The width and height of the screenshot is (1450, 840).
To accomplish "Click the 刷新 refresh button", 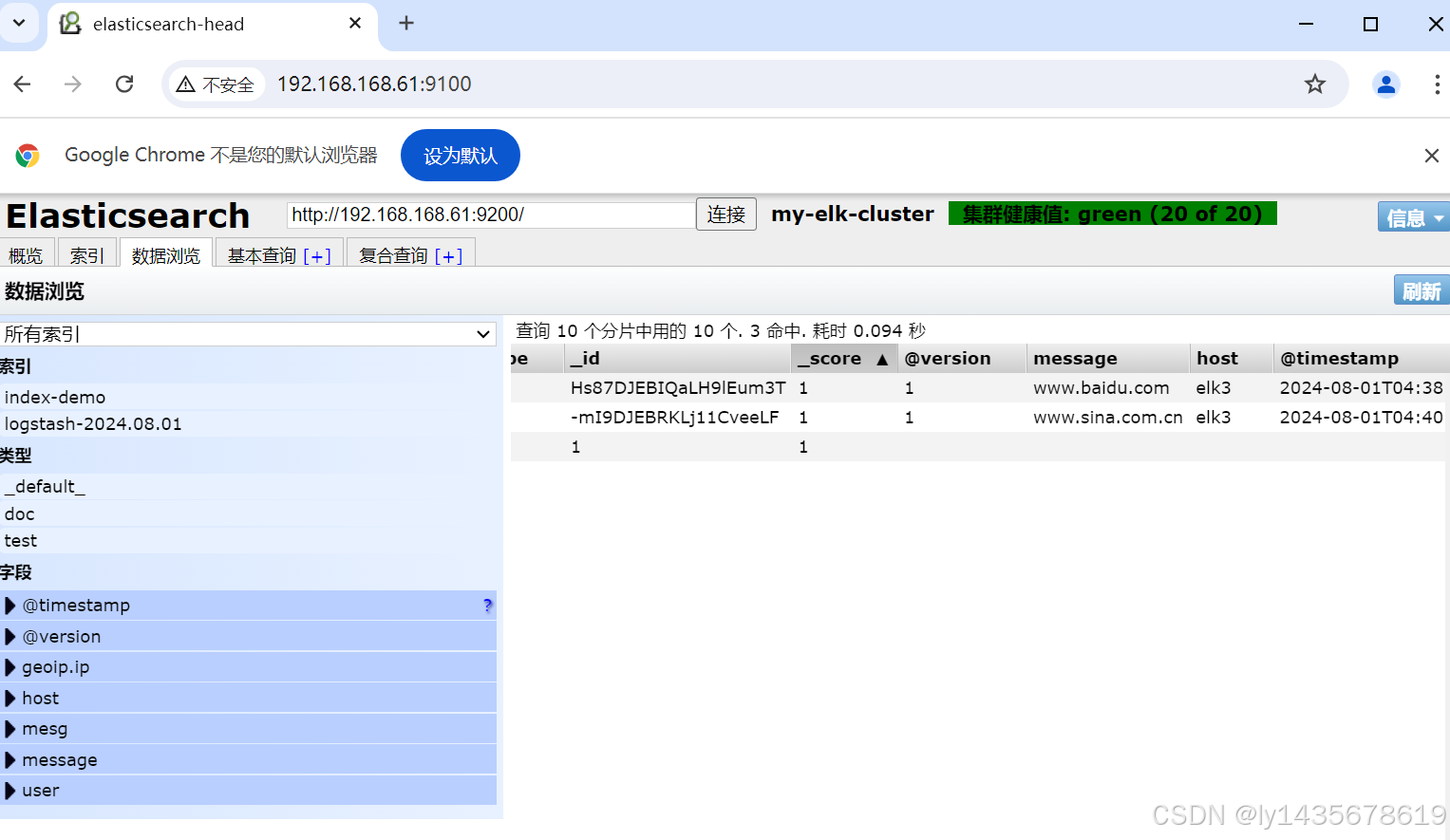I will click(1422, 290).
